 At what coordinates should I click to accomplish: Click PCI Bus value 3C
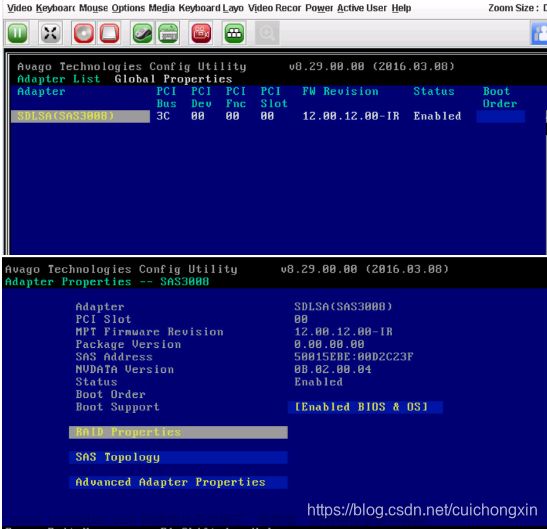163,116
